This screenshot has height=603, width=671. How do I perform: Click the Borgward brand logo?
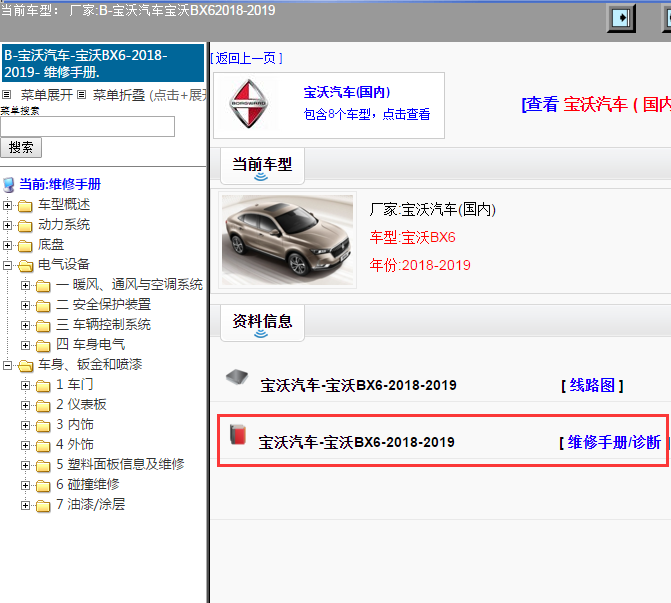click(x=249, y=104)
